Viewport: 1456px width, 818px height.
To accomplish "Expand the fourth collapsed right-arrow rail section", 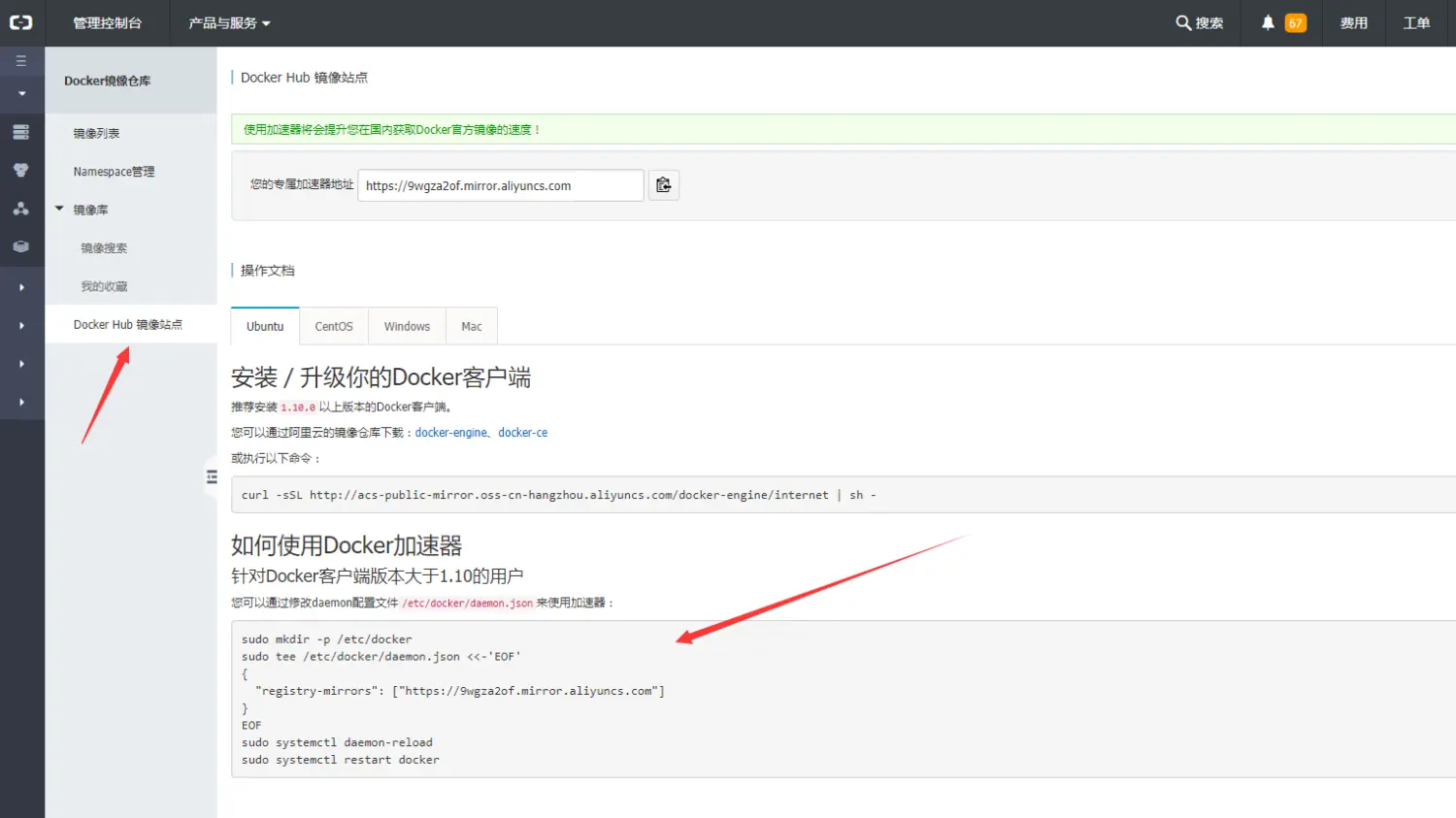I will pos(21,402).
